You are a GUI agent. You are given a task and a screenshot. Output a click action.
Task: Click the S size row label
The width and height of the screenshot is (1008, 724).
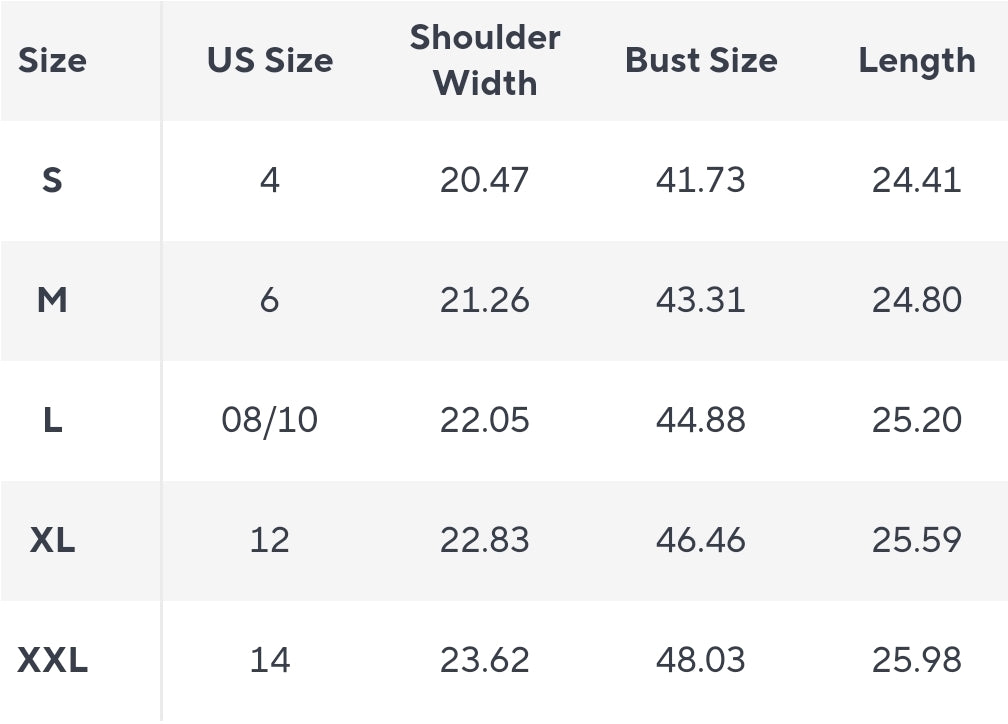[x=52, y=181]
